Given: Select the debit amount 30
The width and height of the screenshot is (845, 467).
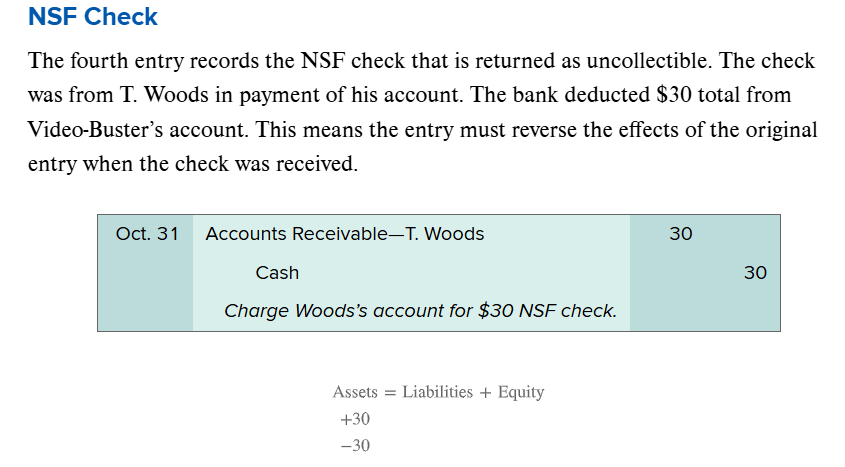Looking at the screenshot, I should click(x=681, y=234).
